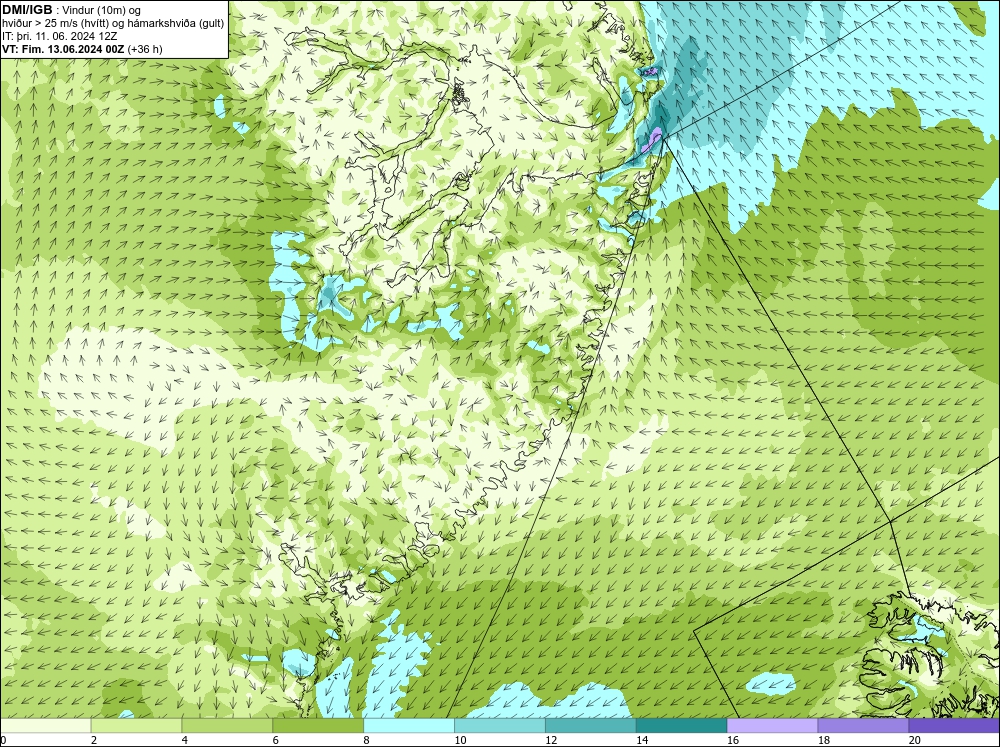Image resolution: width=1000 pixels, height=747 pixels.
Task: Click the 'IT: þri. 11. 06. 2024 12Z' line
Action: [60, 36]
